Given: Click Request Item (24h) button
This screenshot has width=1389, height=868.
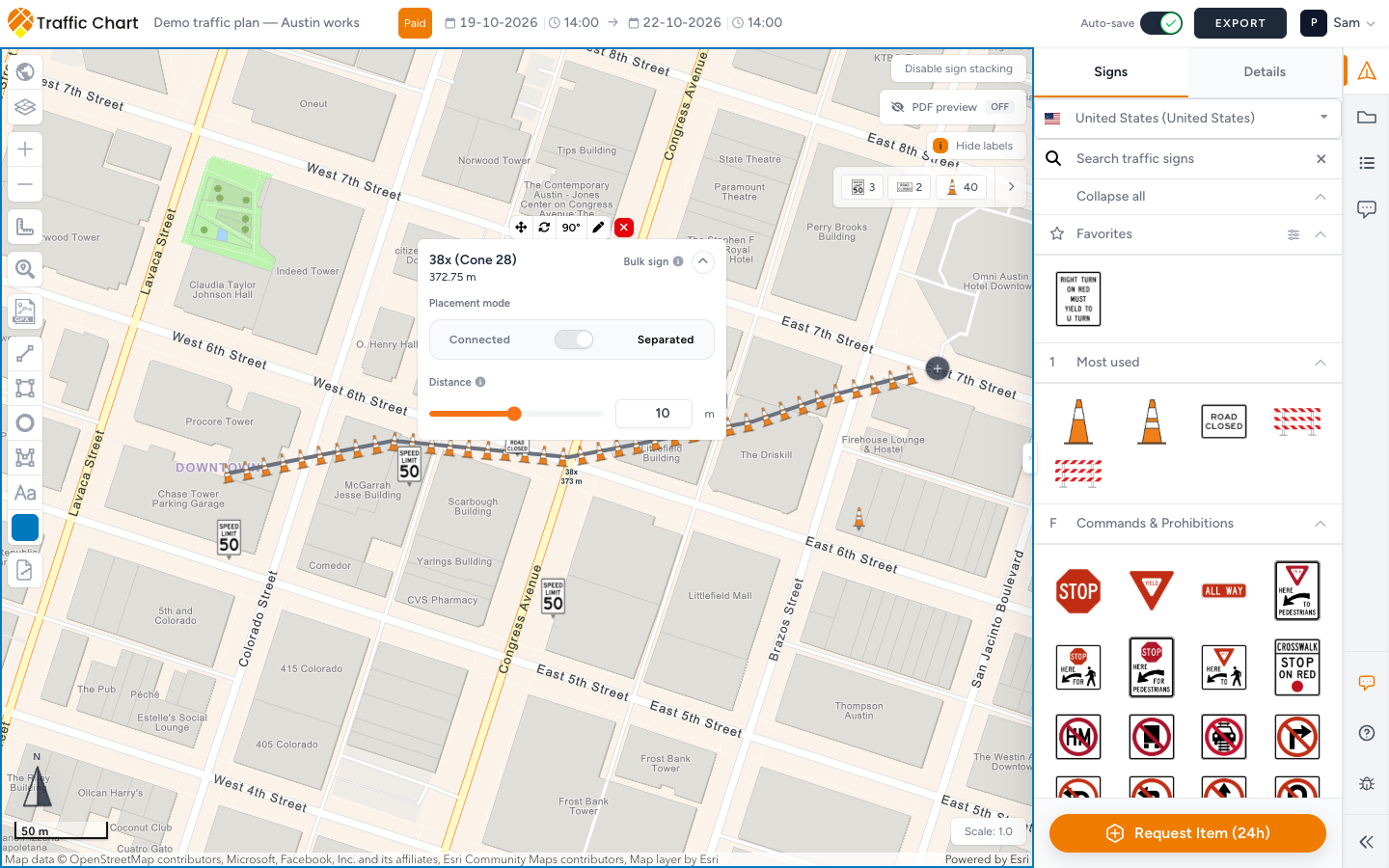Looking at the screenshot, I should [x=1187, y=833].
